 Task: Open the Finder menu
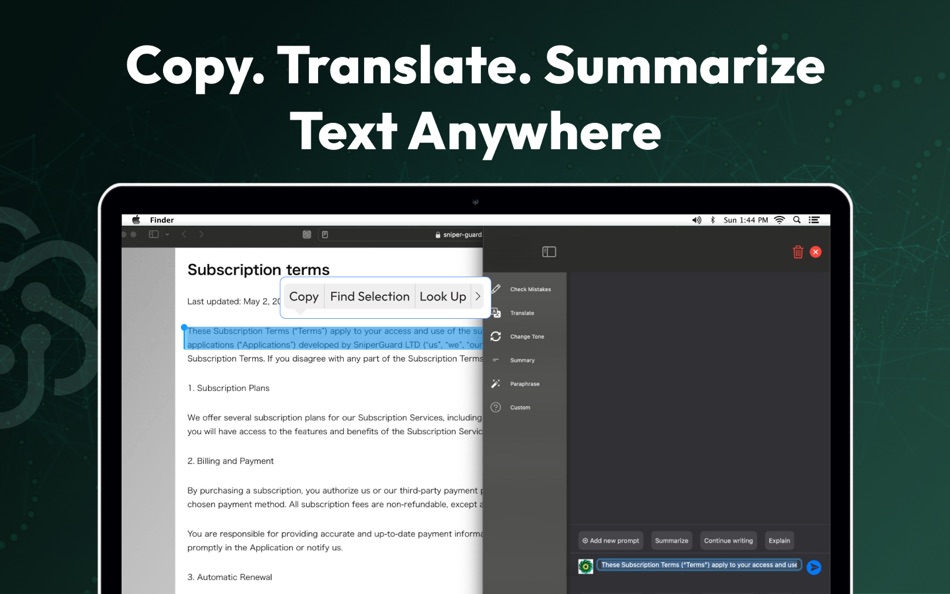162,220
